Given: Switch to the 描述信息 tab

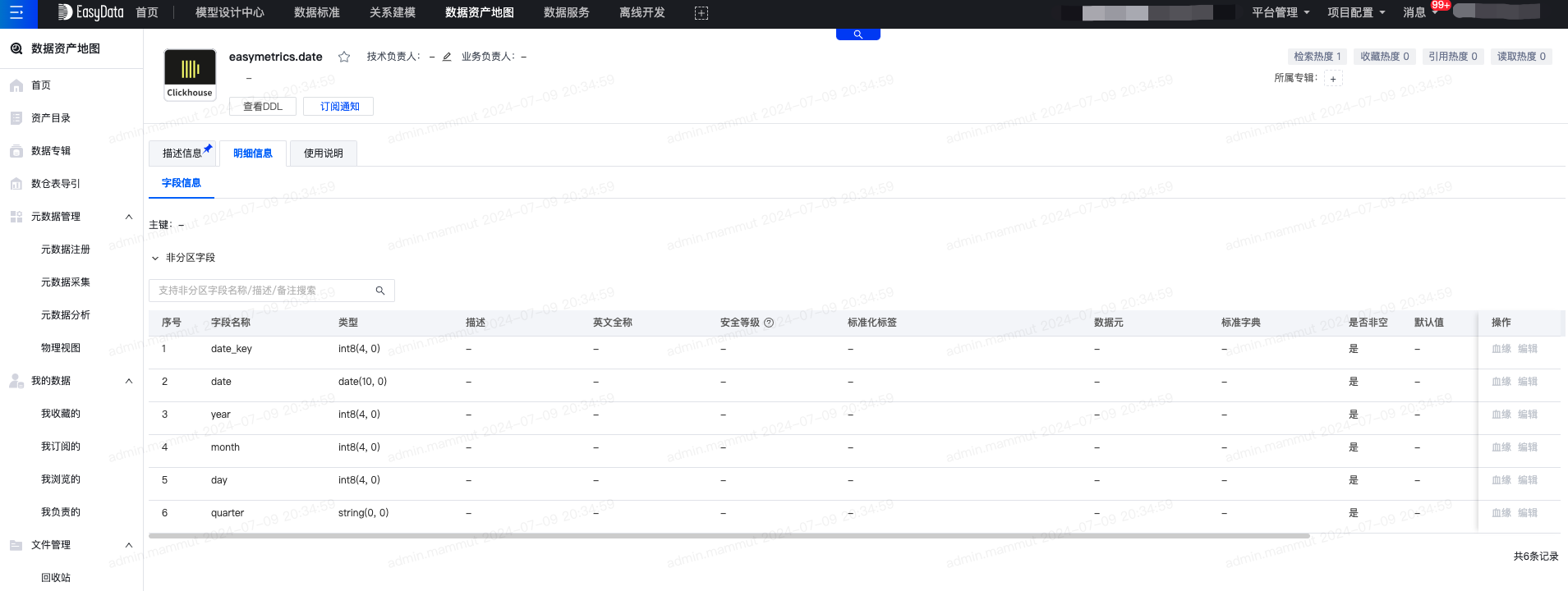Looking at the screenshot, I should pyautogui.click(x=182, y=153).
